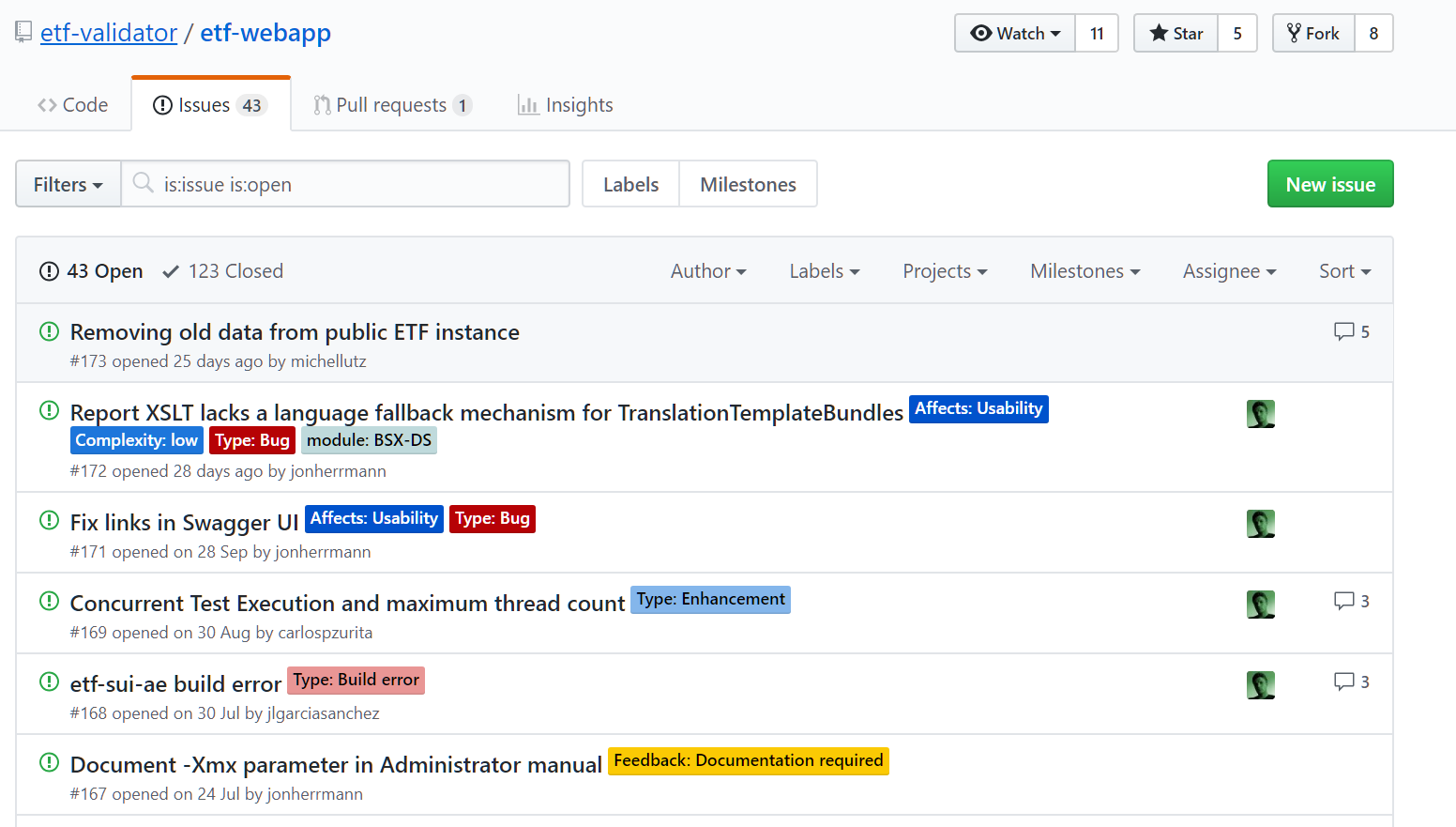Click assignee avatar on etf-sui-ae build error

coord(1261,685)
